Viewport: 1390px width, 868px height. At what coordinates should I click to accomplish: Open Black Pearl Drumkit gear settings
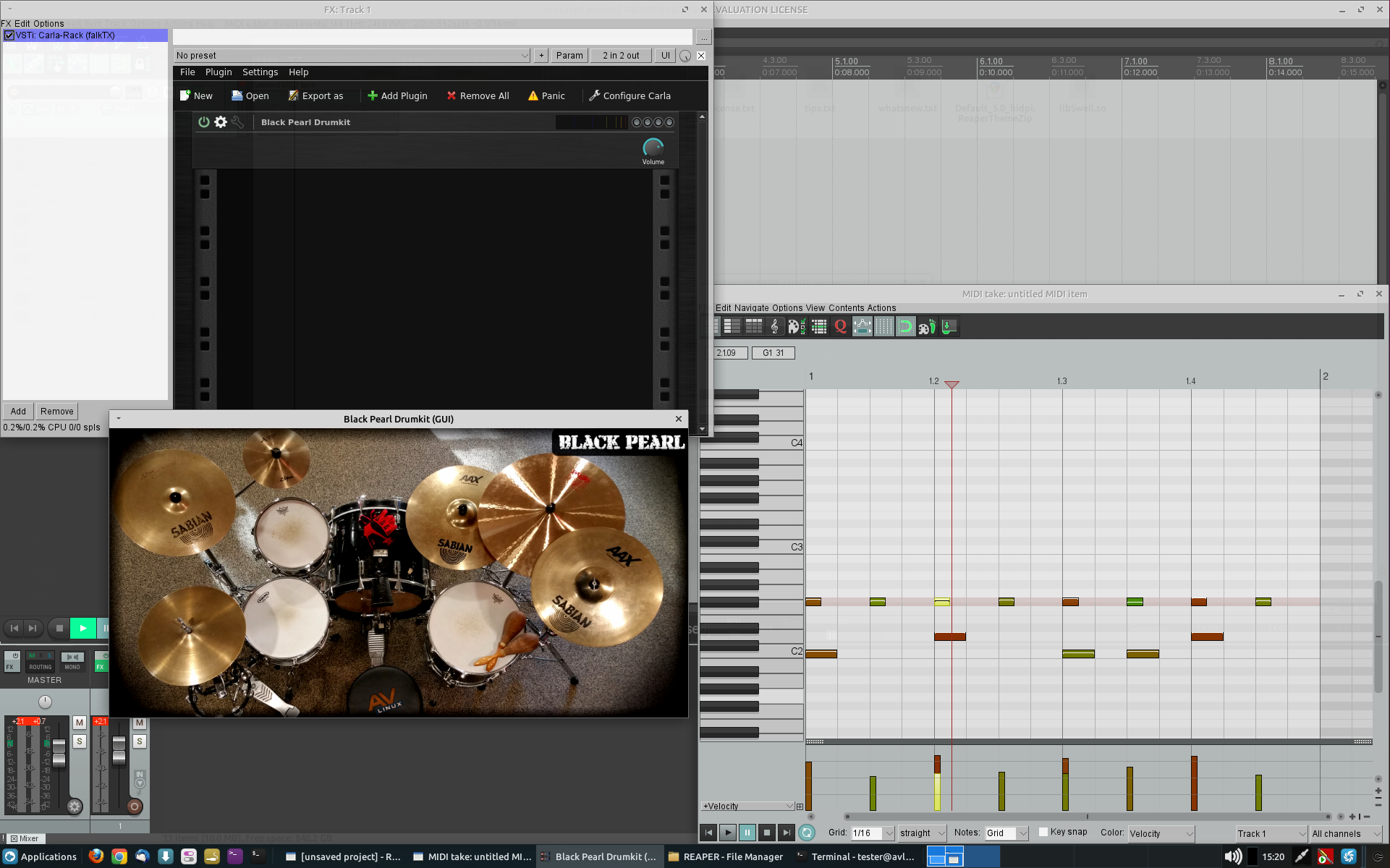(221, 122)
